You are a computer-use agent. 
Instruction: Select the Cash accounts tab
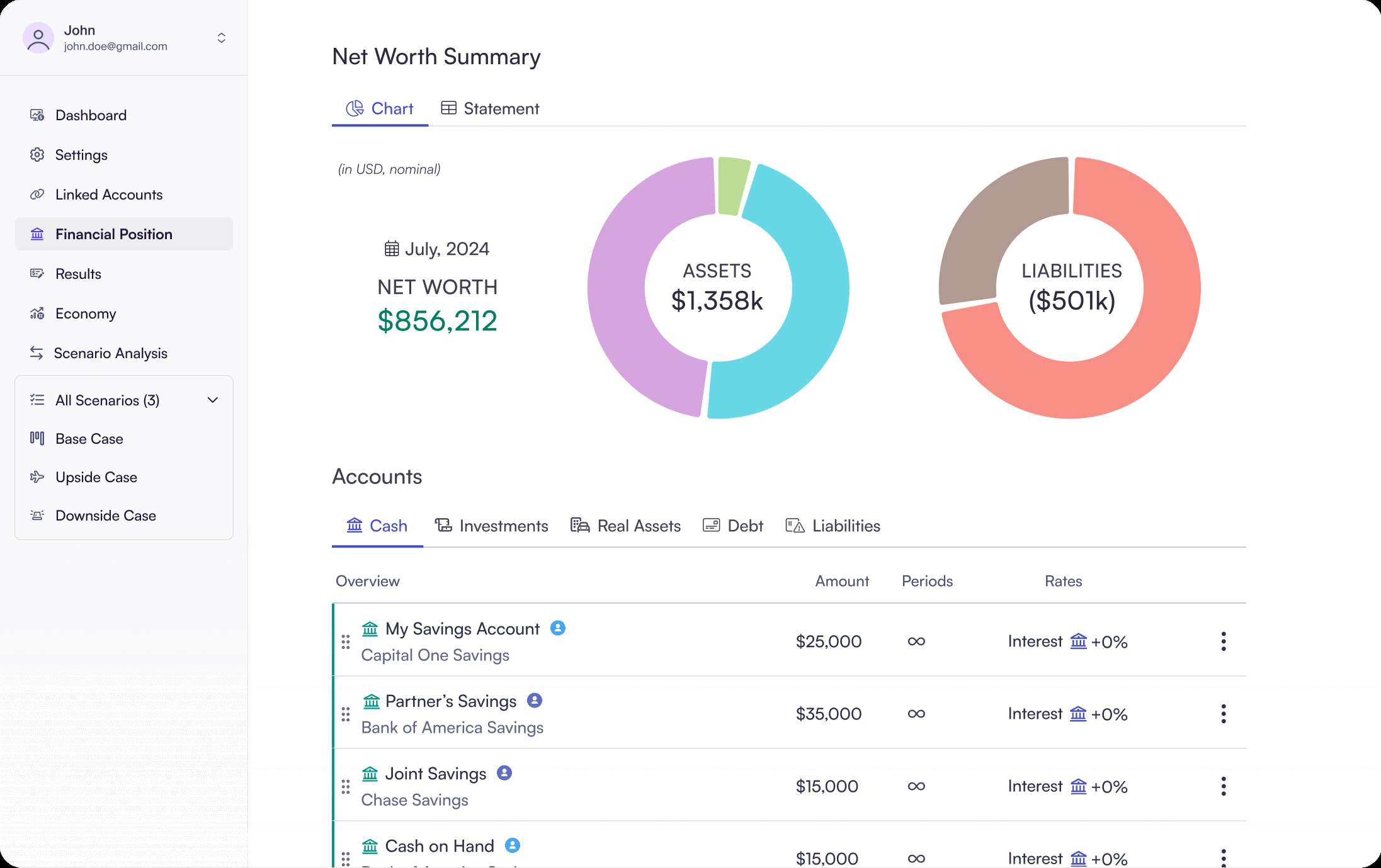point(377,526)
